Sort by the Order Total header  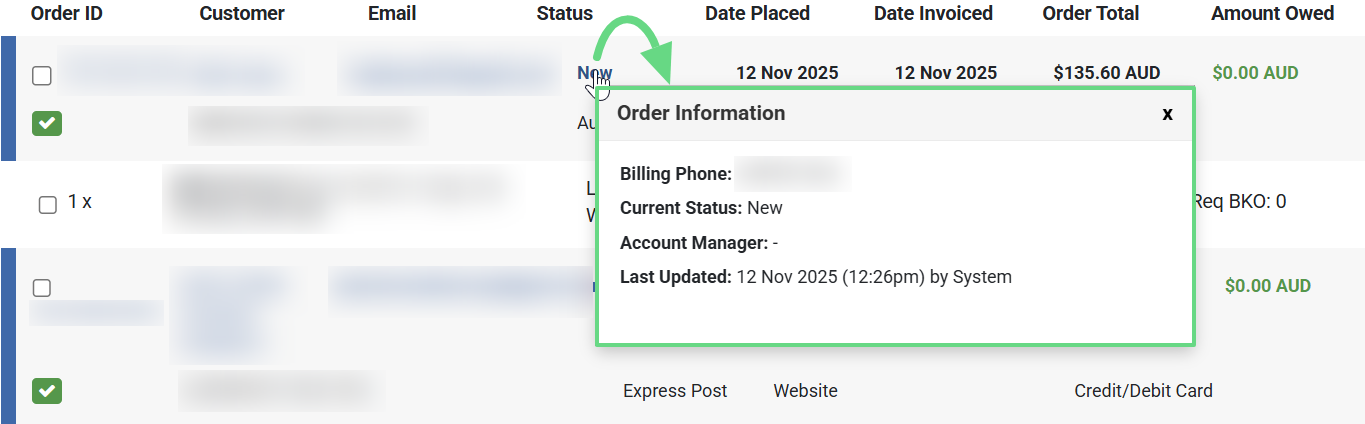1090,14
